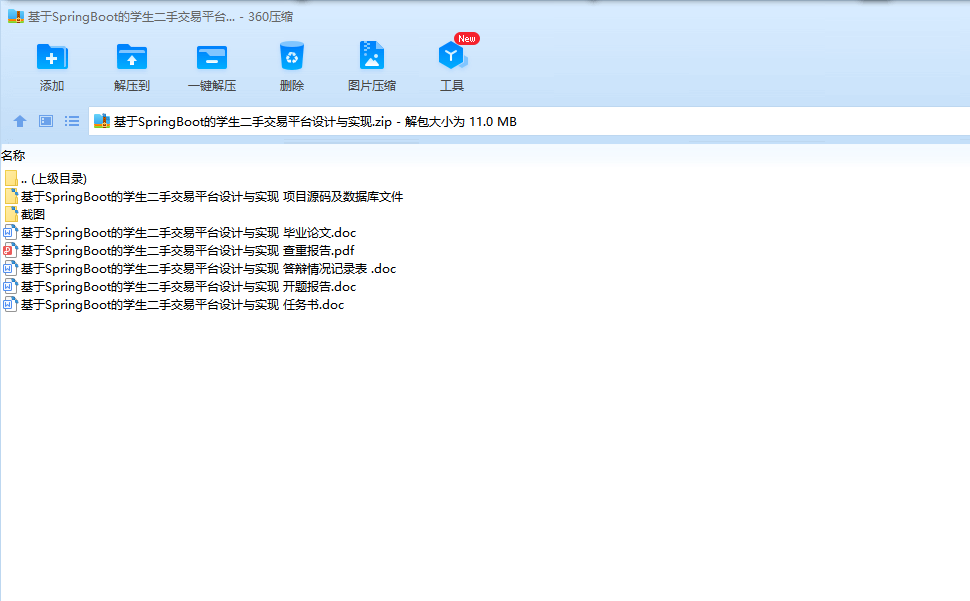Click the PDF icon of 查重报告.pdf
The height and width of the screenshot is (601, 970).
click(x=11, y=250)
